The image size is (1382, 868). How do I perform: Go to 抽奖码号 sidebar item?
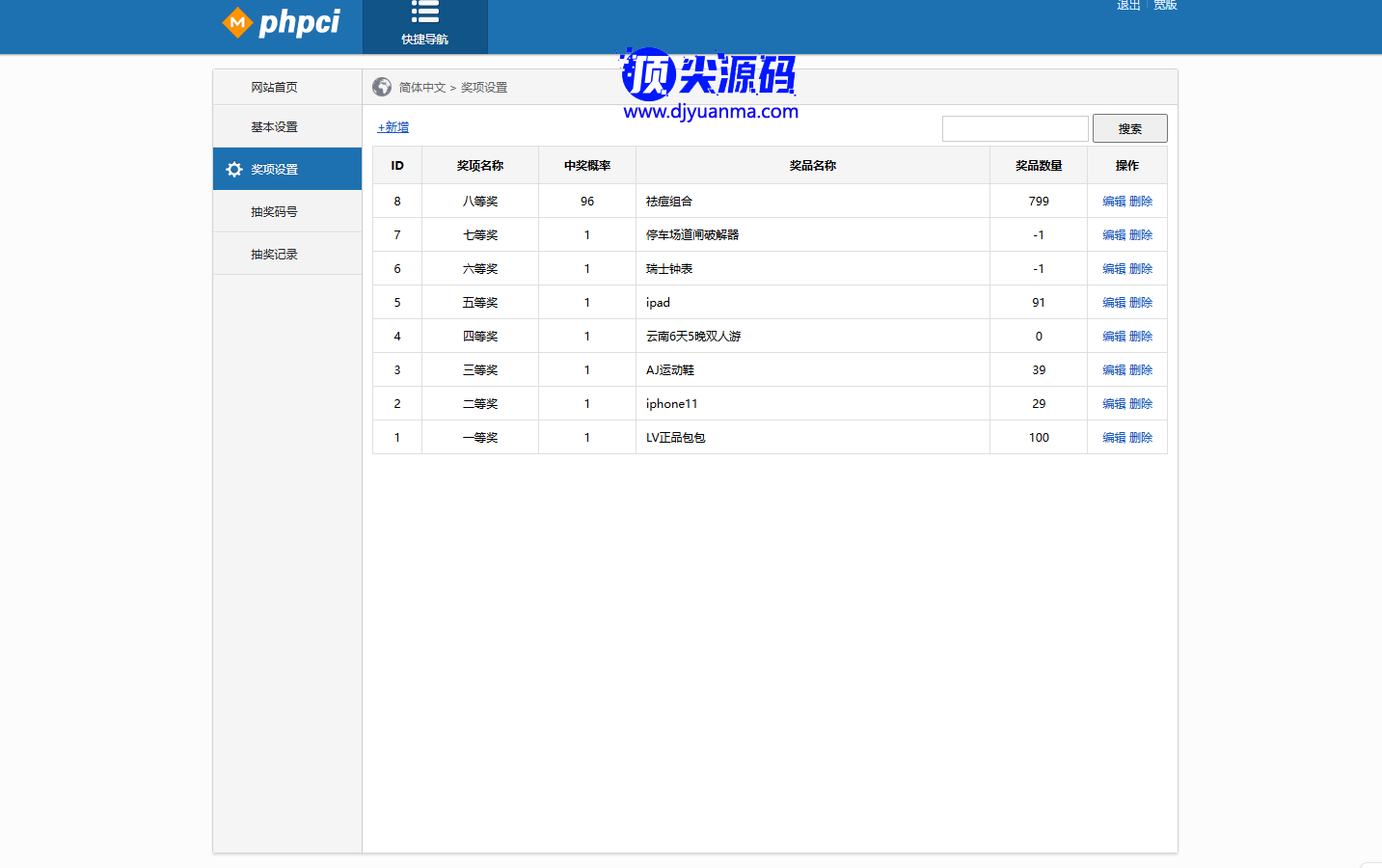(274, 212)
